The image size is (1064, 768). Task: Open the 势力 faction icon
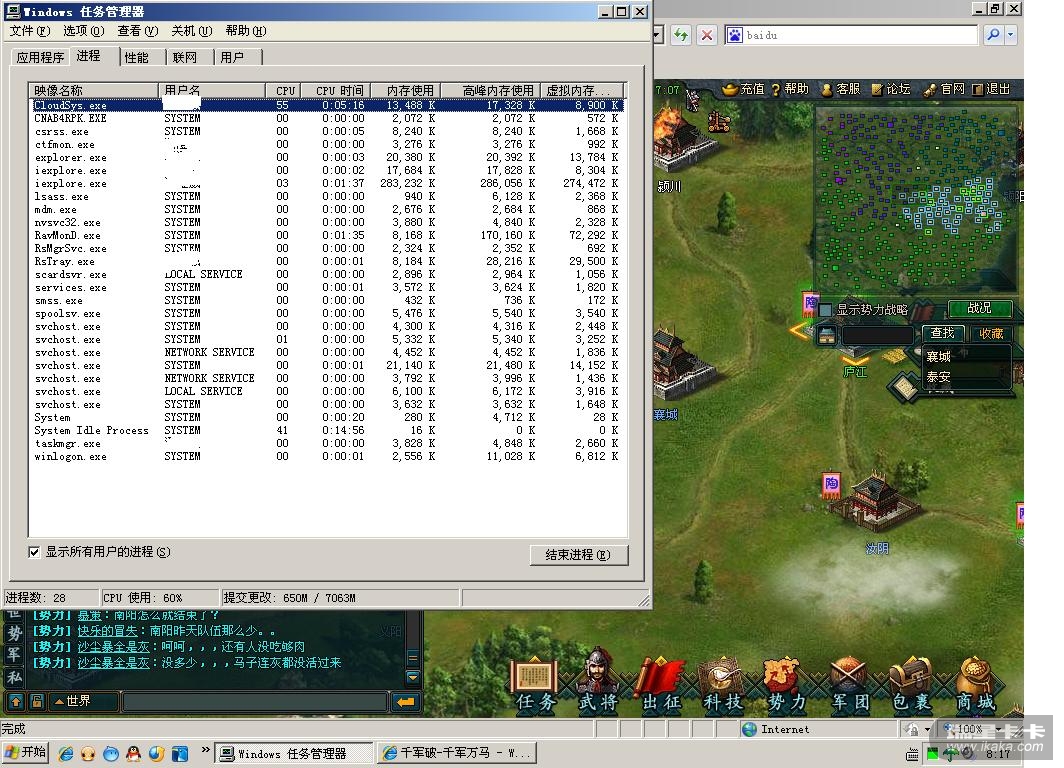tap(785, 684)
